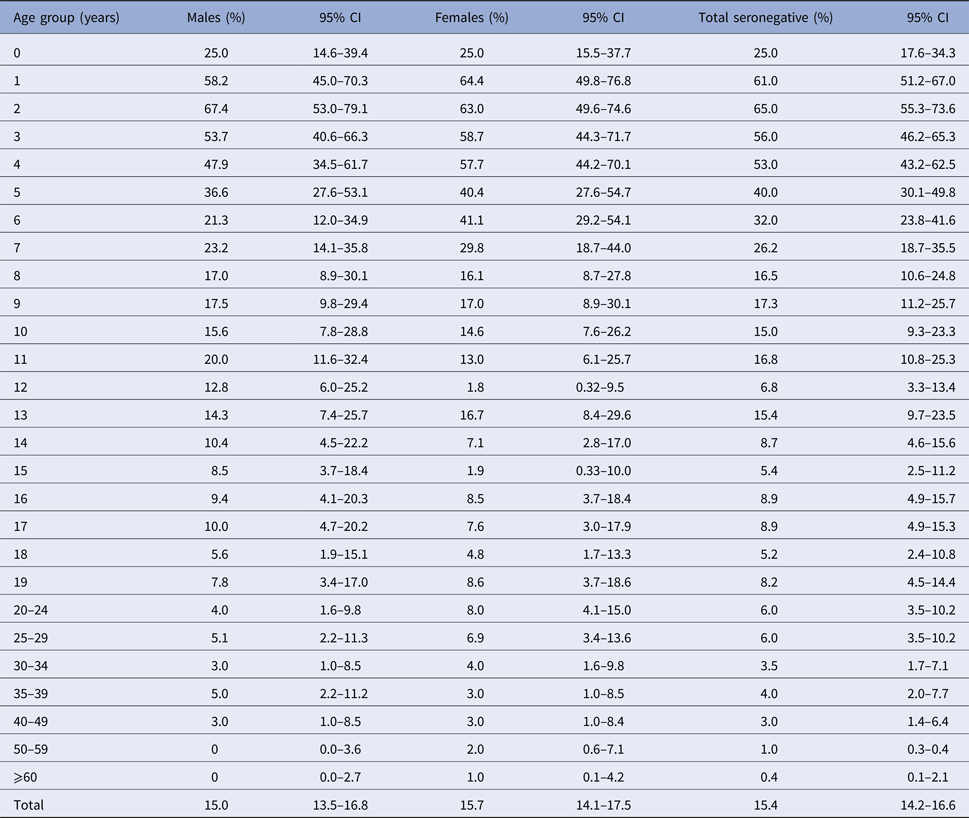Click the "Age group (years)" column header

pyautogui.click(x=67, y=19)
